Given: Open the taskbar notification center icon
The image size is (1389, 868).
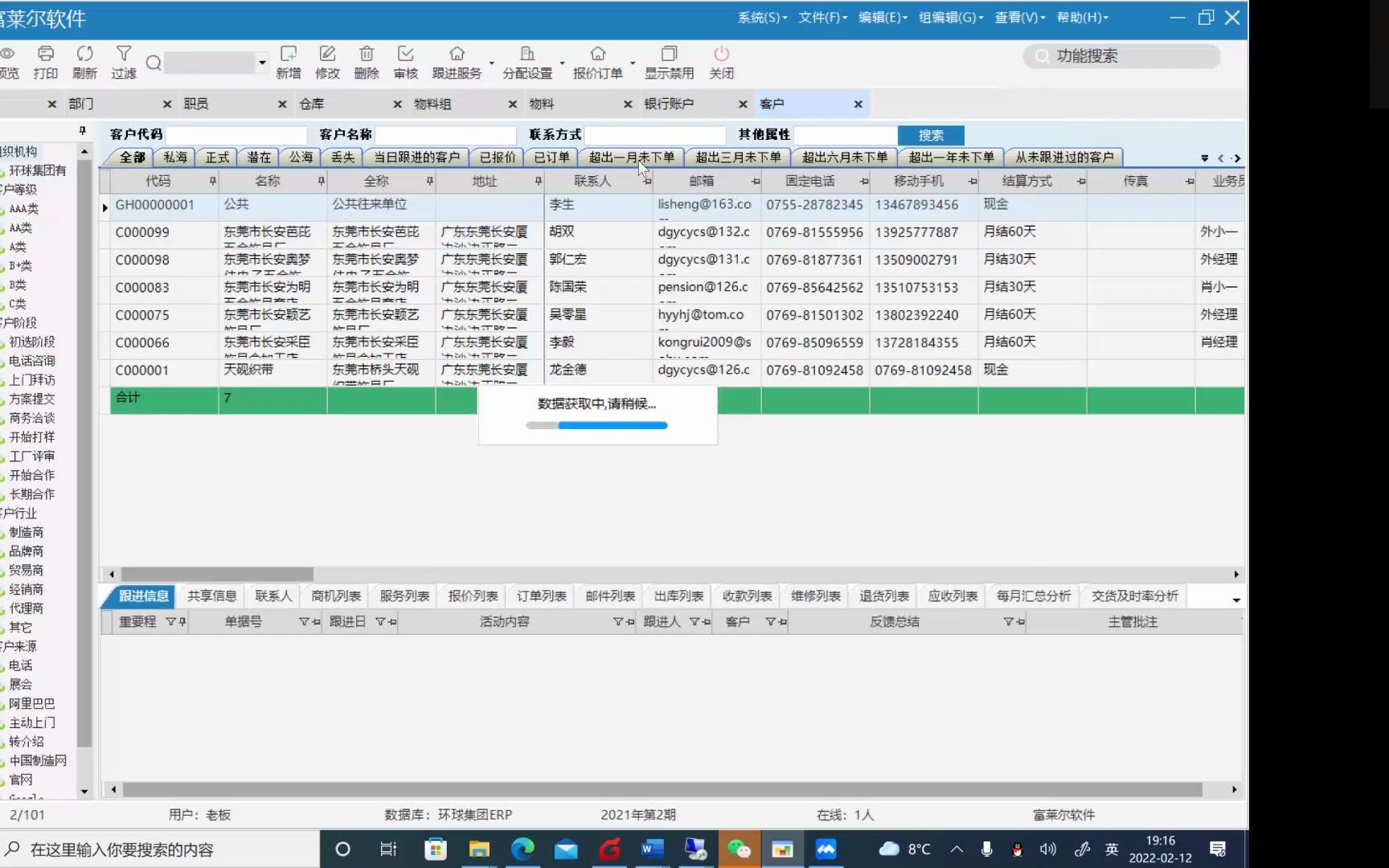Looking at the screenshot, I should [1217, 849].
